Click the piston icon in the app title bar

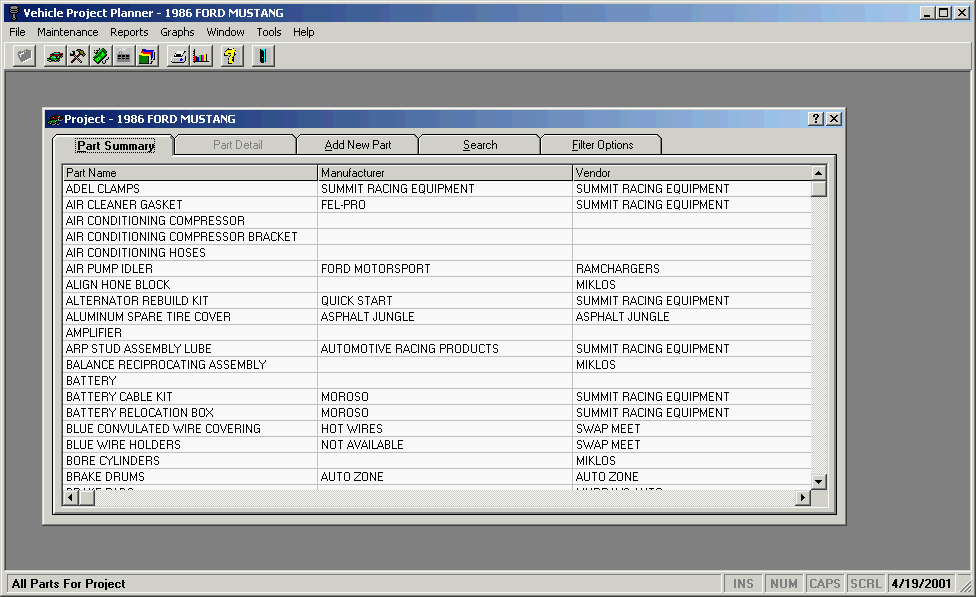(x=14, y=12)
